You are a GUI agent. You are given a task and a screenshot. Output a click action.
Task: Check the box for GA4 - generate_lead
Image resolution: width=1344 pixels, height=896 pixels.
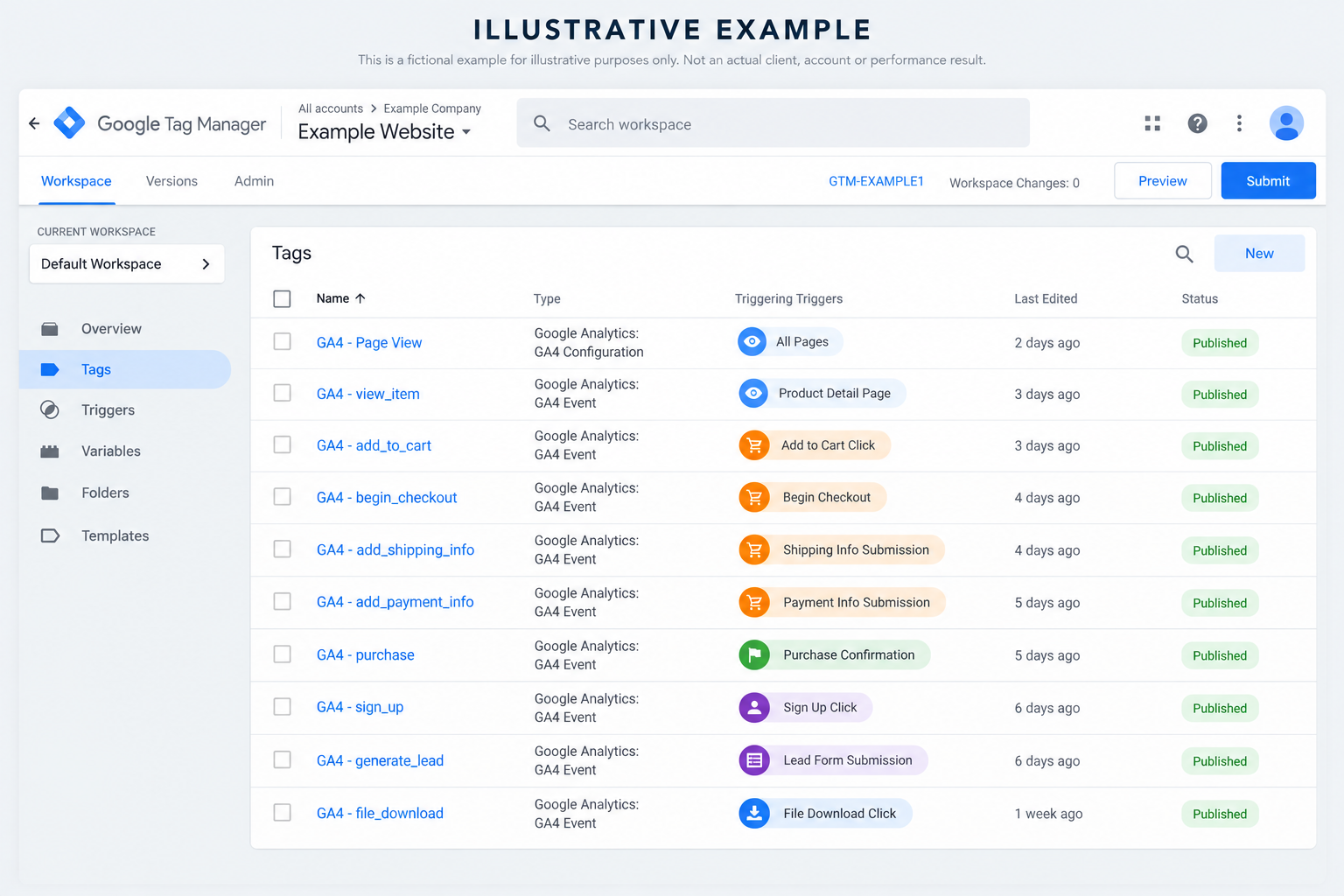pos(282,759)
